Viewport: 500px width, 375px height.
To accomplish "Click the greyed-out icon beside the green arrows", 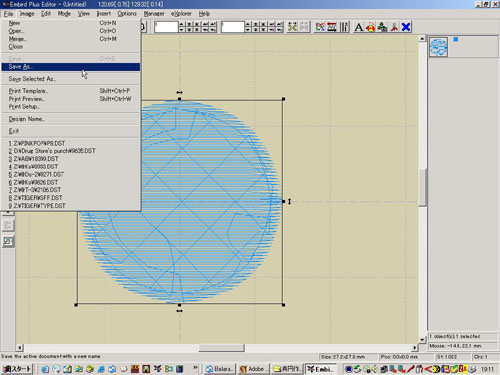I will pyautogui.click(x=304, y=27).
